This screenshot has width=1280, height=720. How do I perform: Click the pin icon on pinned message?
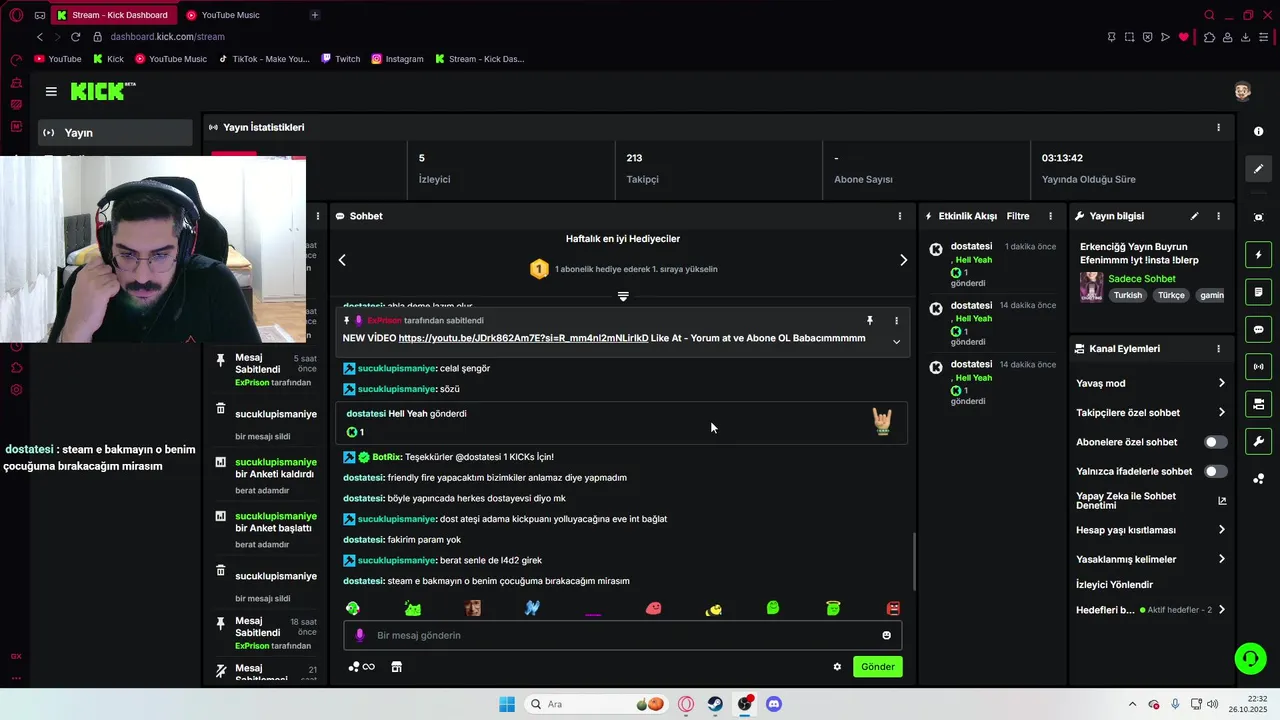coord(870,321)
